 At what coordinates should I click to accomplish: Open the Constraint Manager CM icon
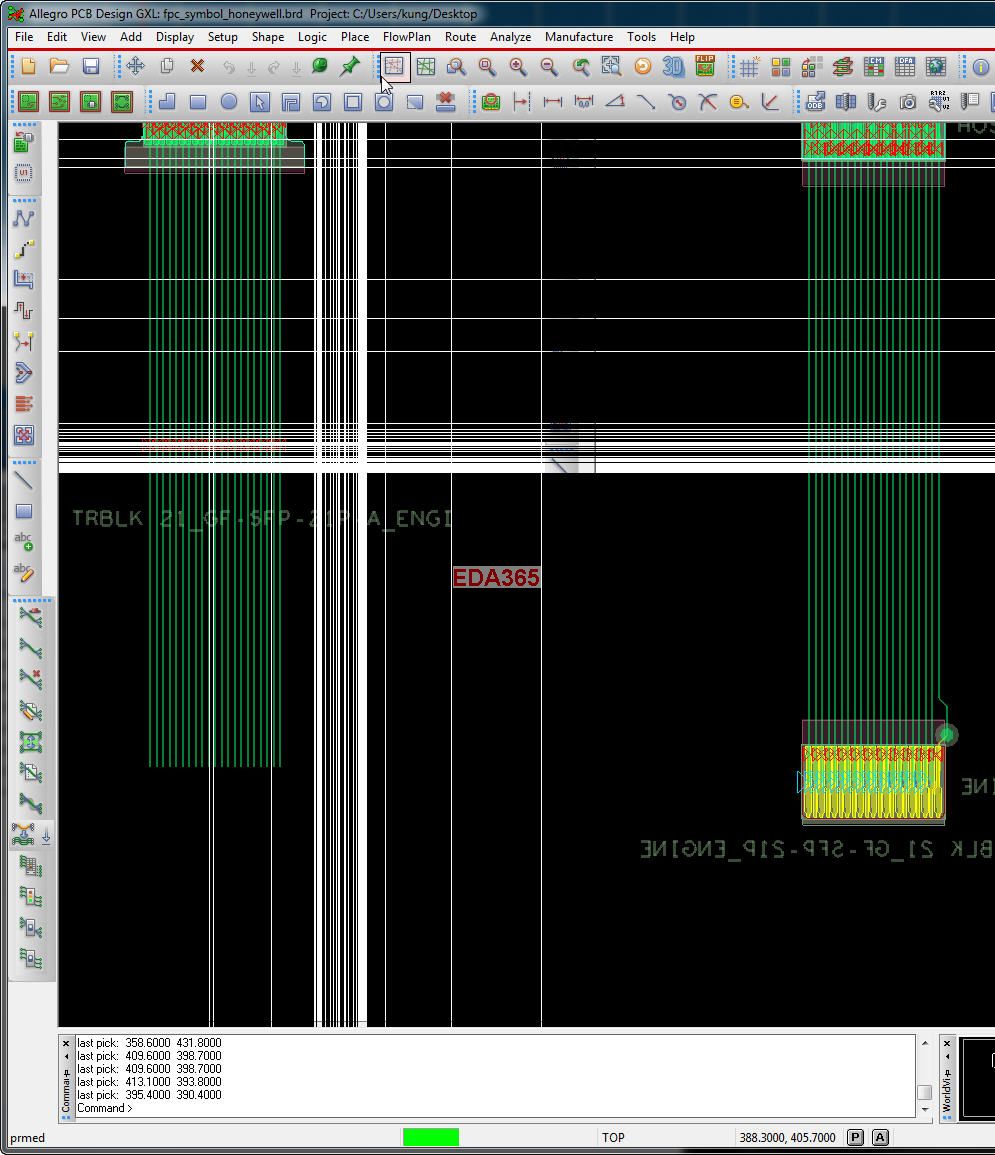pos(873,67)
